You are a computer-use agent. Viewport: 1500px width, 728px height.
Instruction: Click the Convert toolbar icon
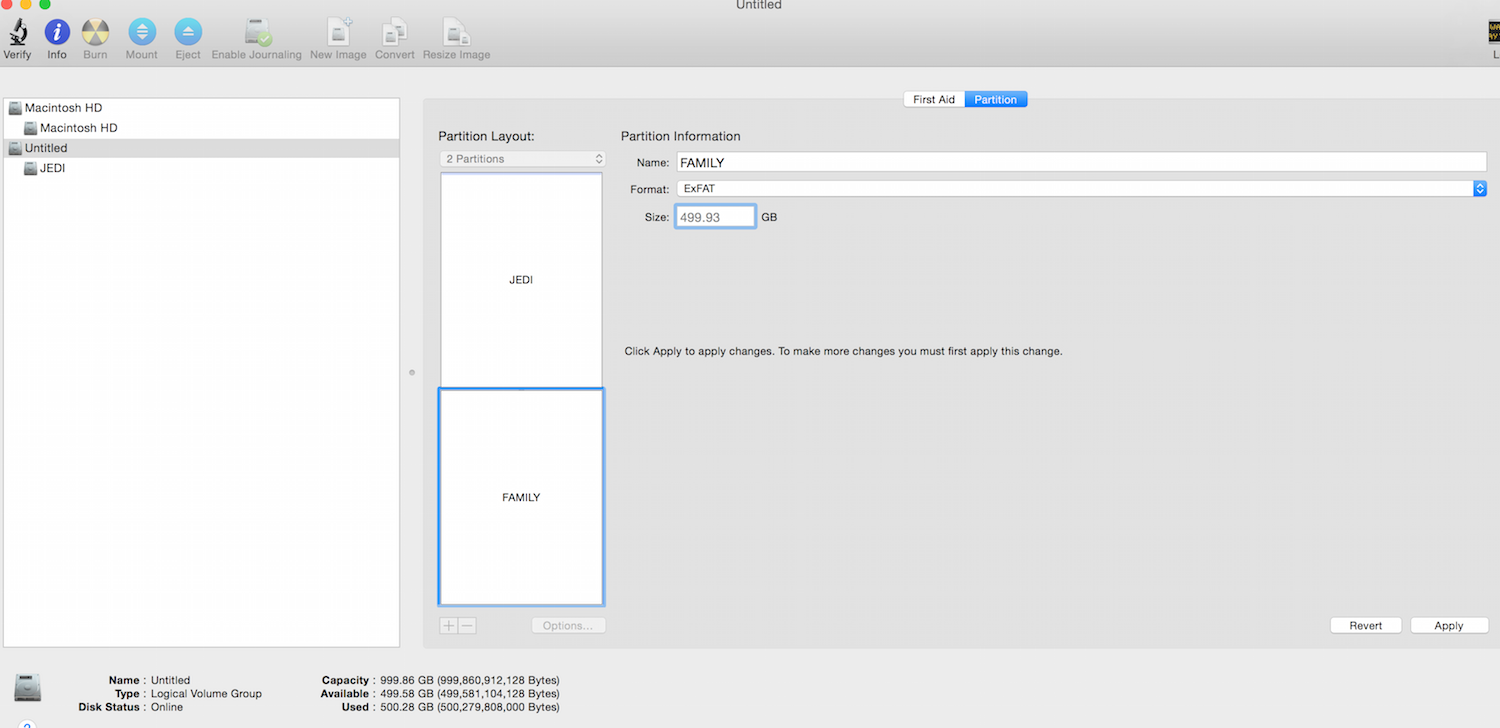point(395,32)
